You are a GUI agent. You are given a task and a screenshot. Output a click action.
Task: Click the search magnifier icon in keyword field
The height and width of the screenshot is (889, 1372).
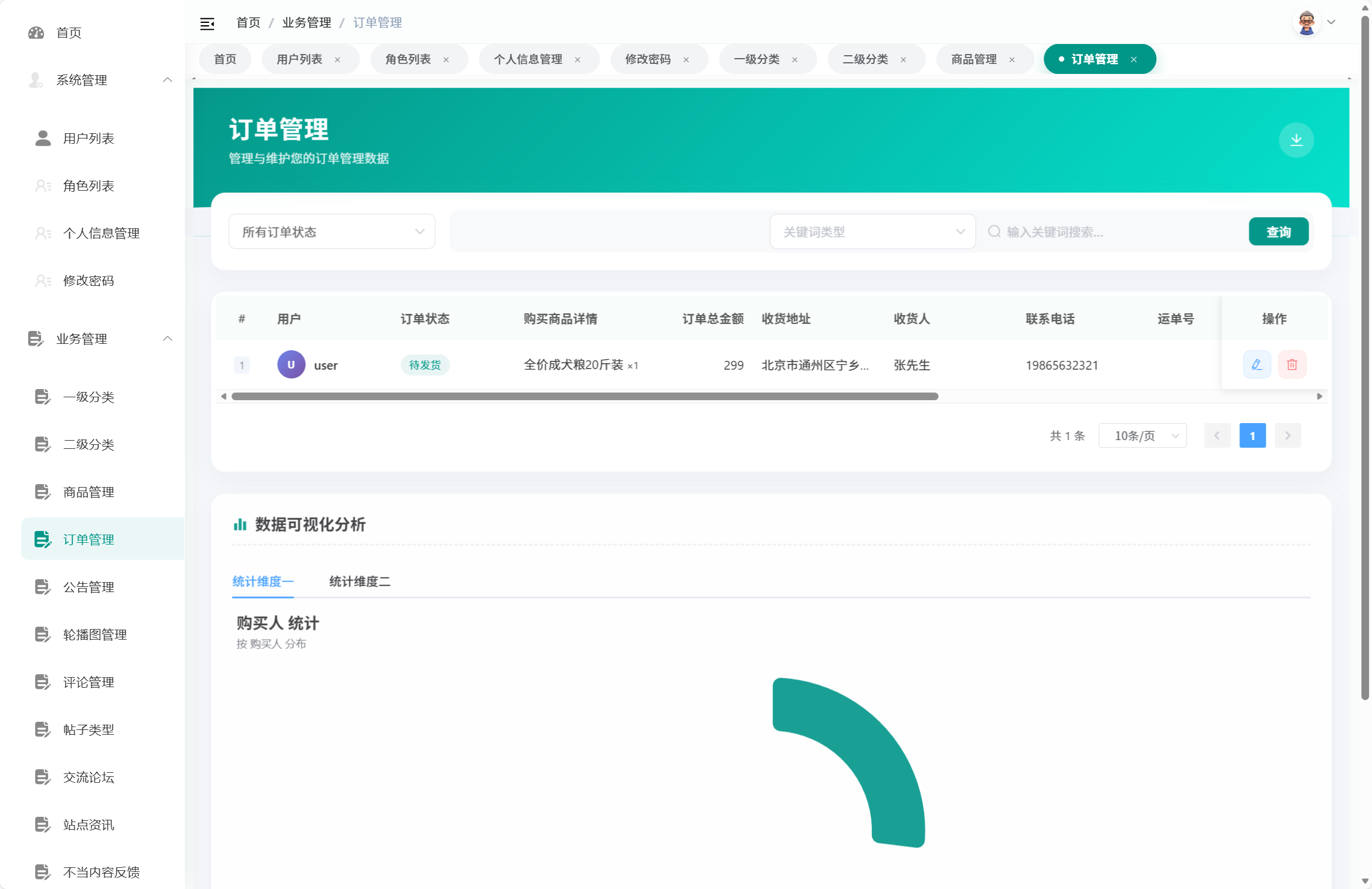pos(995,231)
